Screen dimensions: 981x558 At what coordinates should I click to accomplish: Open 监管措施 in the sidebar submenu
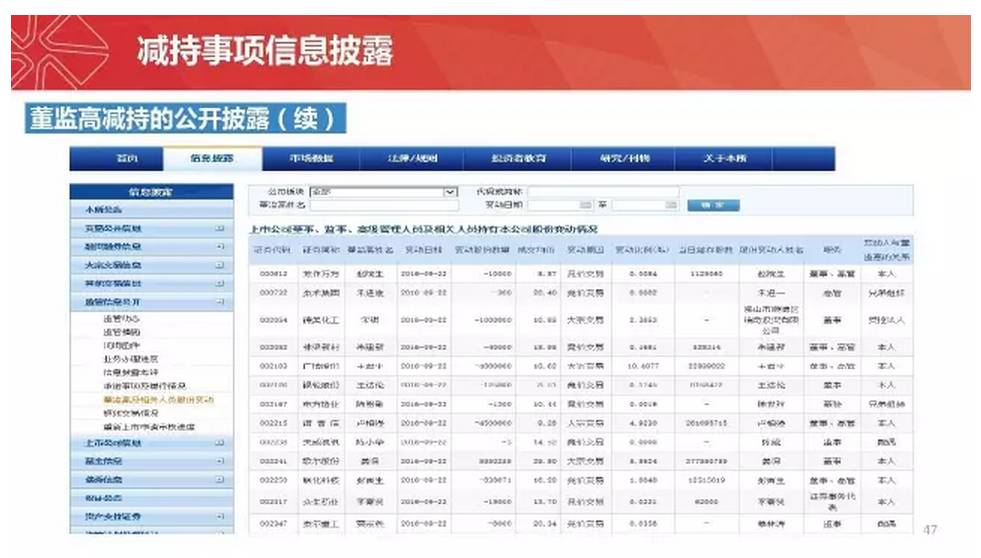pos(121,332)
